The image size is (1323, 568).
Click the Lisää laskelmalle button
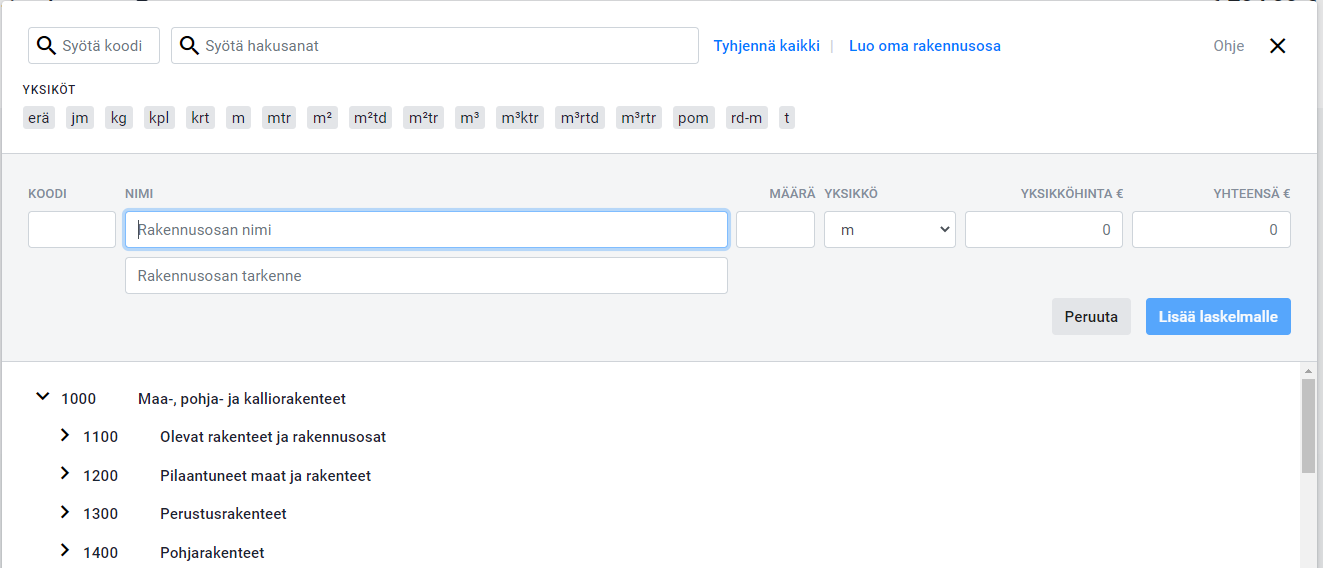click(x=1218, y=316)
